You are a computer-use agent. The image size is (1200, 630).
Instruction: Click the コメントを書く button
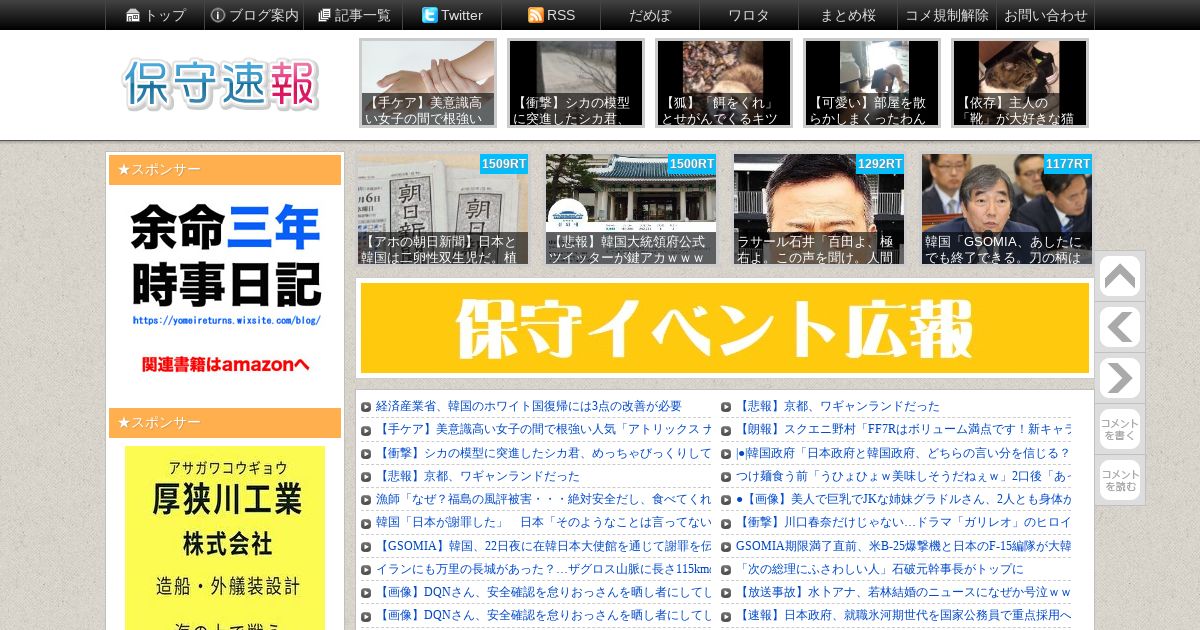[x=1120, y=429]
